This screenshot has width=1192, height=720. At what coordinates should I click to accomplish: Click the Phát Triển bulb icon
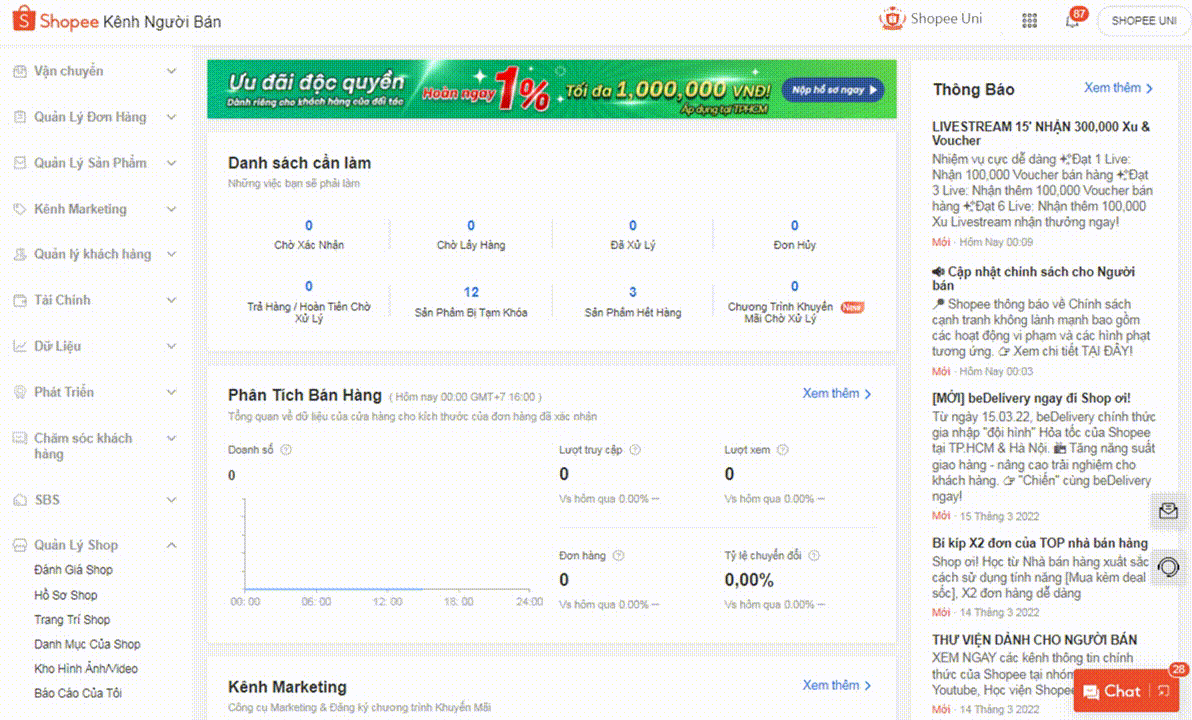(x=20, y=392)
